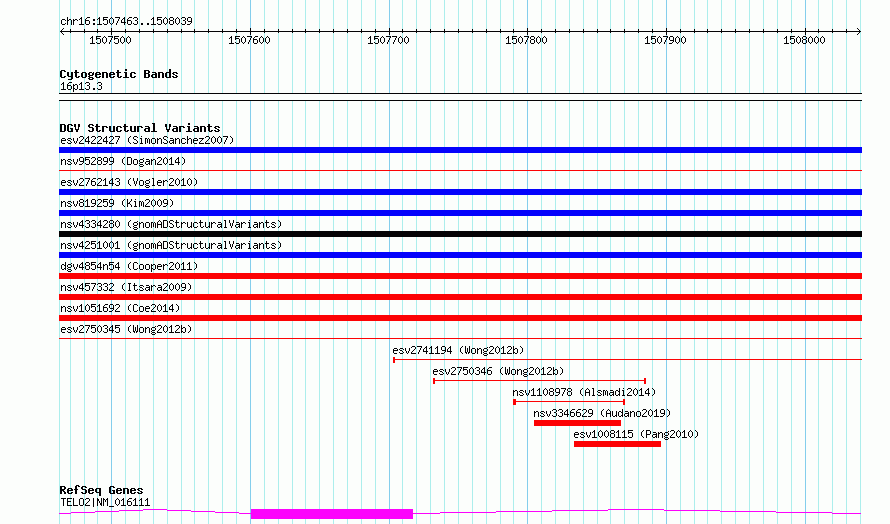This screenshot has width=890, height=524.
Task: Select the thin red line of esv2741194
Action: click(627, 360)
